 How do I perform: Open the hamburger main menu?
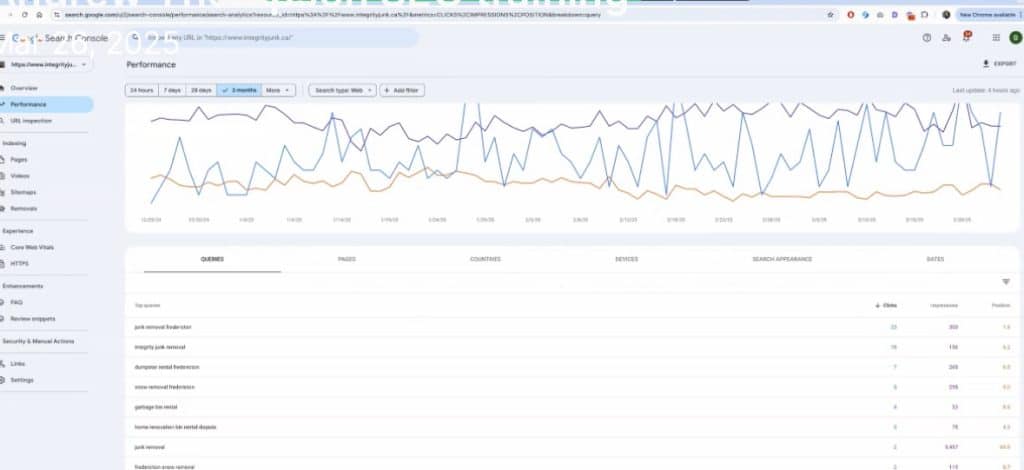point(6,38)
